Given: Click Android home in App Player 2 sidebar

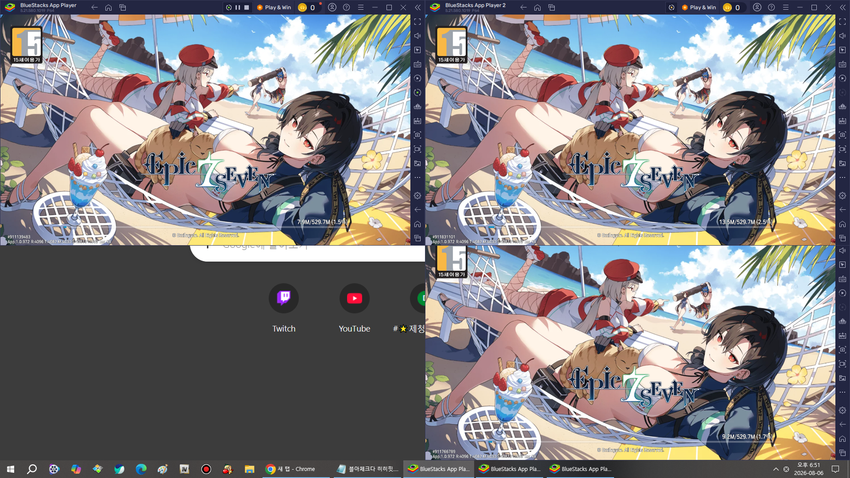Looking at the screenshot, I should coord(842,224).
